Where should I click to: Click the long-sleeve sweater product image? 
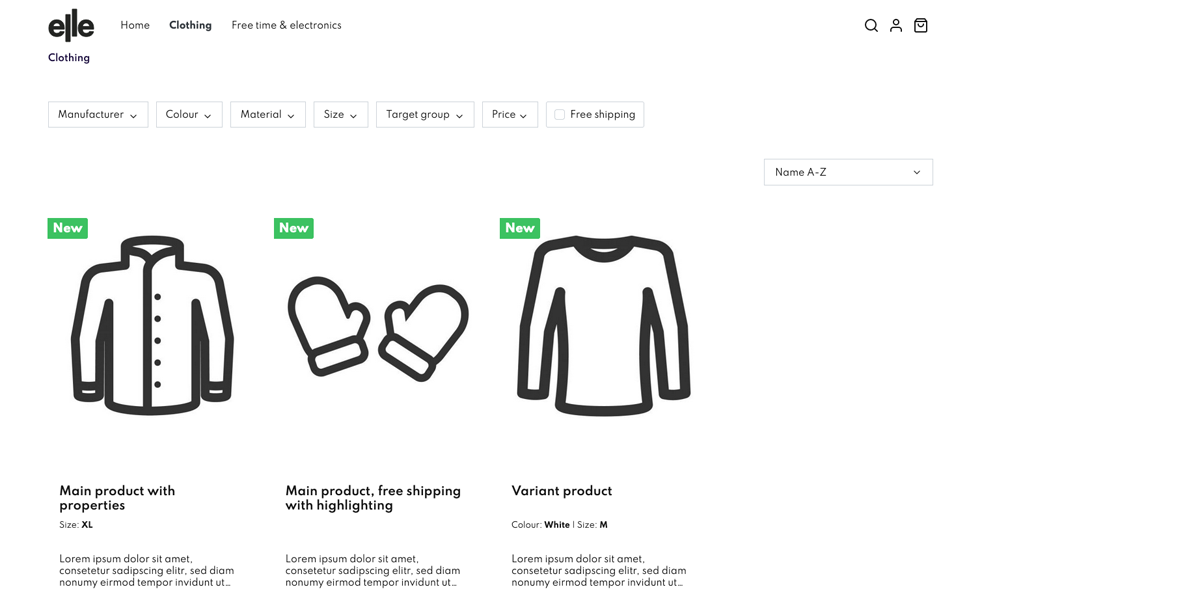tap(603, 325)
